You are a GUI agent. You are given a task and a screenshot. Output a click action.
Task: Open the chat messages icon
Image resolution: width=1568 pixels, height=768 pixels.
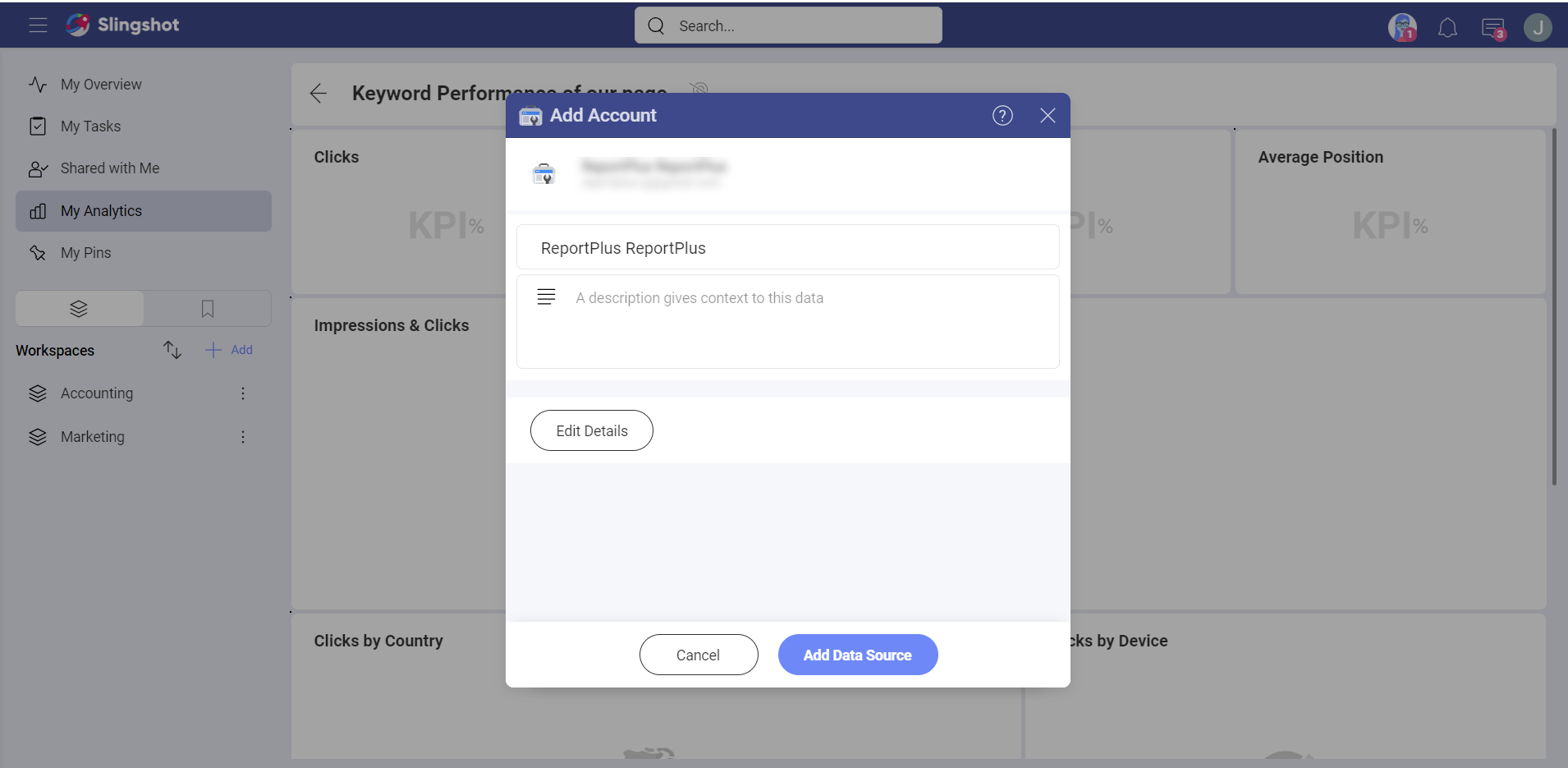click(1493, 28)
